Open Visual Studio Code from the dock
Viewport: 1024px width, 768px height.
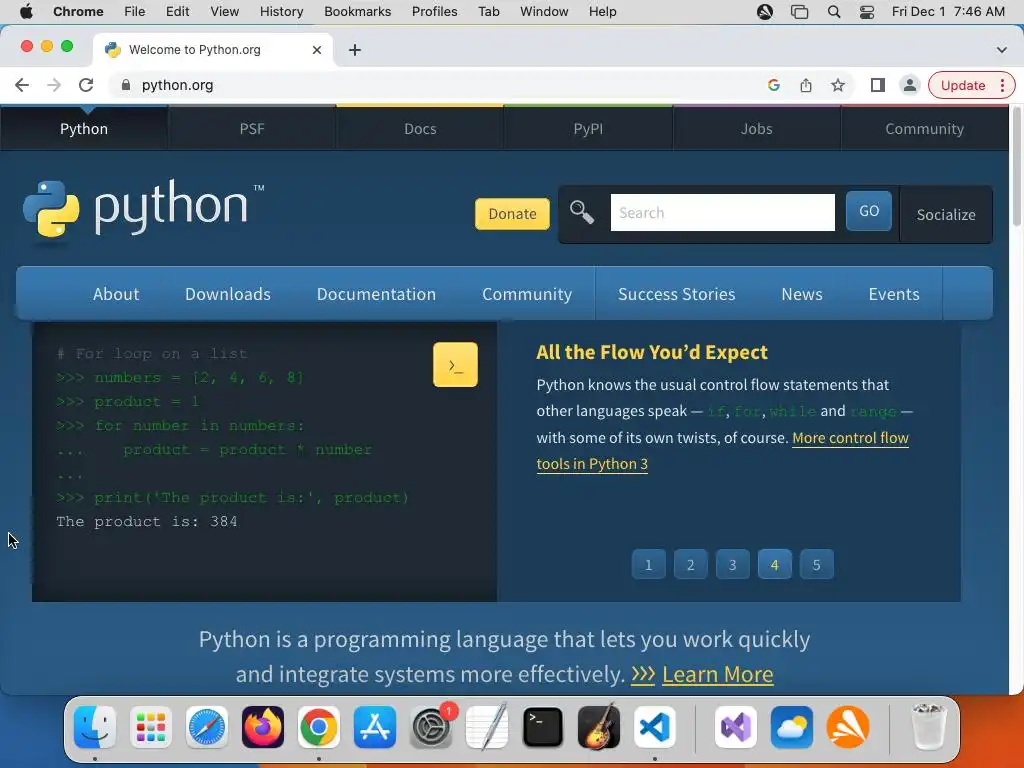tap(655, 727)
